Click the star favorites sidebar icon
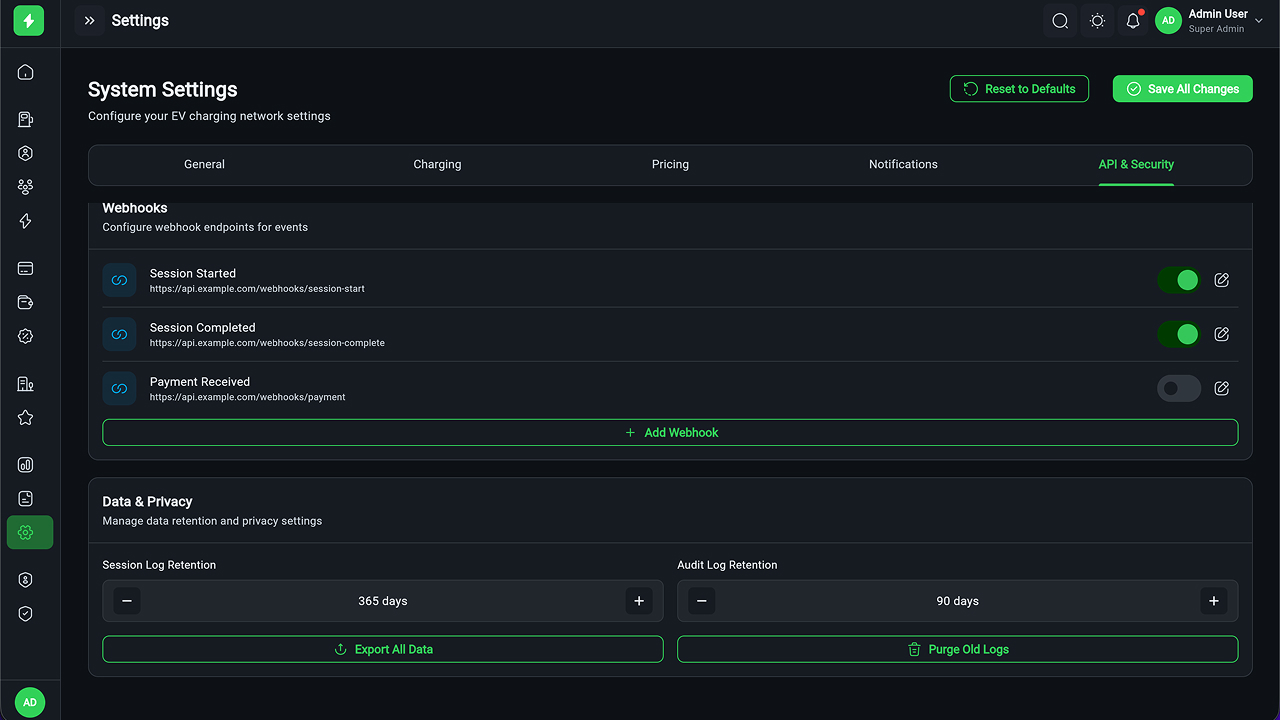Image resolution: width=1280 pixels, height=720 pixels. coord(26,418)
